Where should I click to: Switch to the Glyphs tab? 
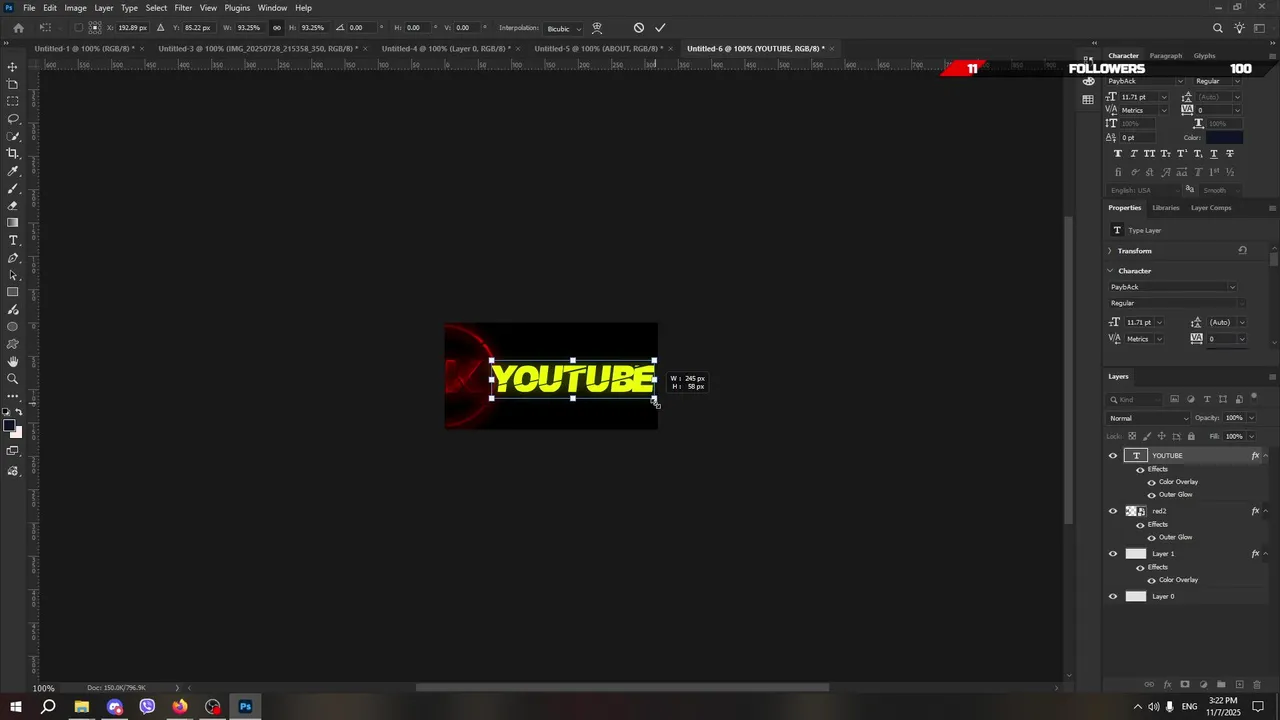[1204, 56]
